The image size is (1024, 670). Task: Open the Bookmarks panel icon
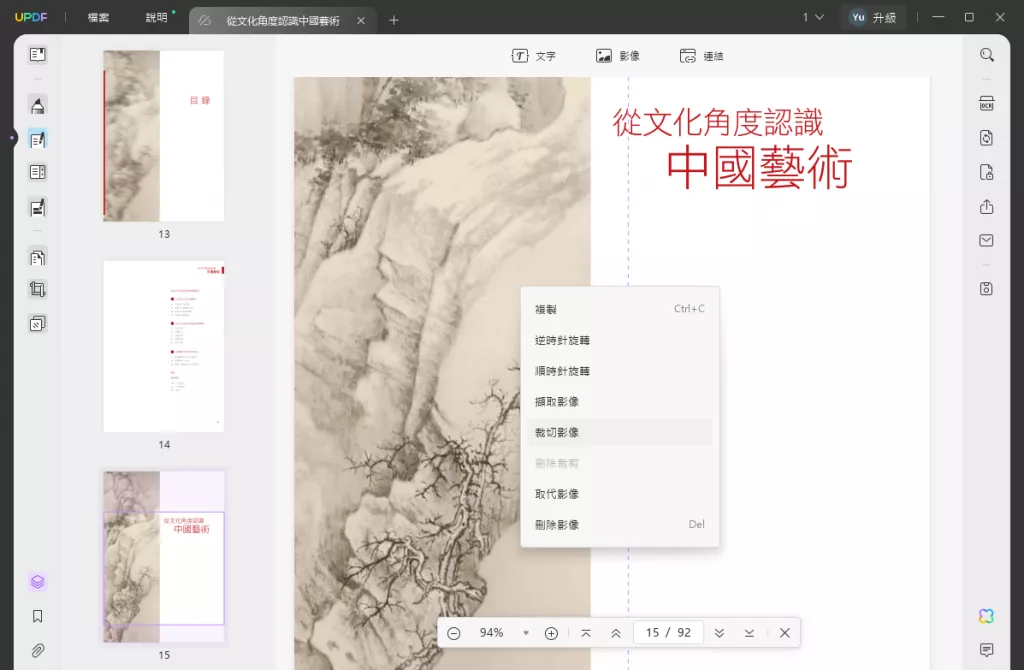click(38, 616)
